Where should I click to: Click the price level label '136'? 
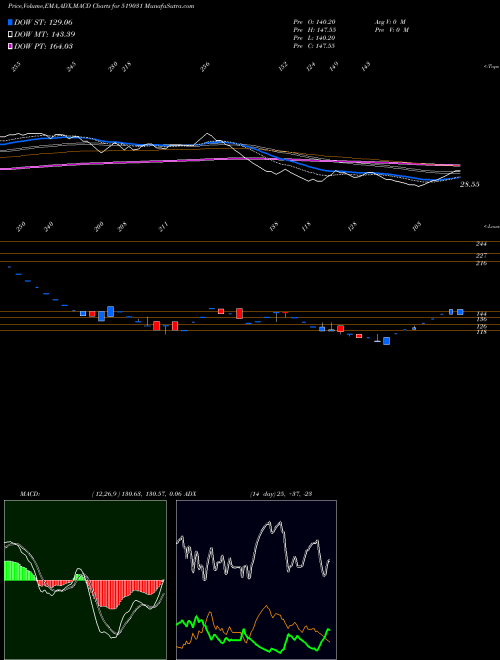pyautogui.click(x=481, y=320)
